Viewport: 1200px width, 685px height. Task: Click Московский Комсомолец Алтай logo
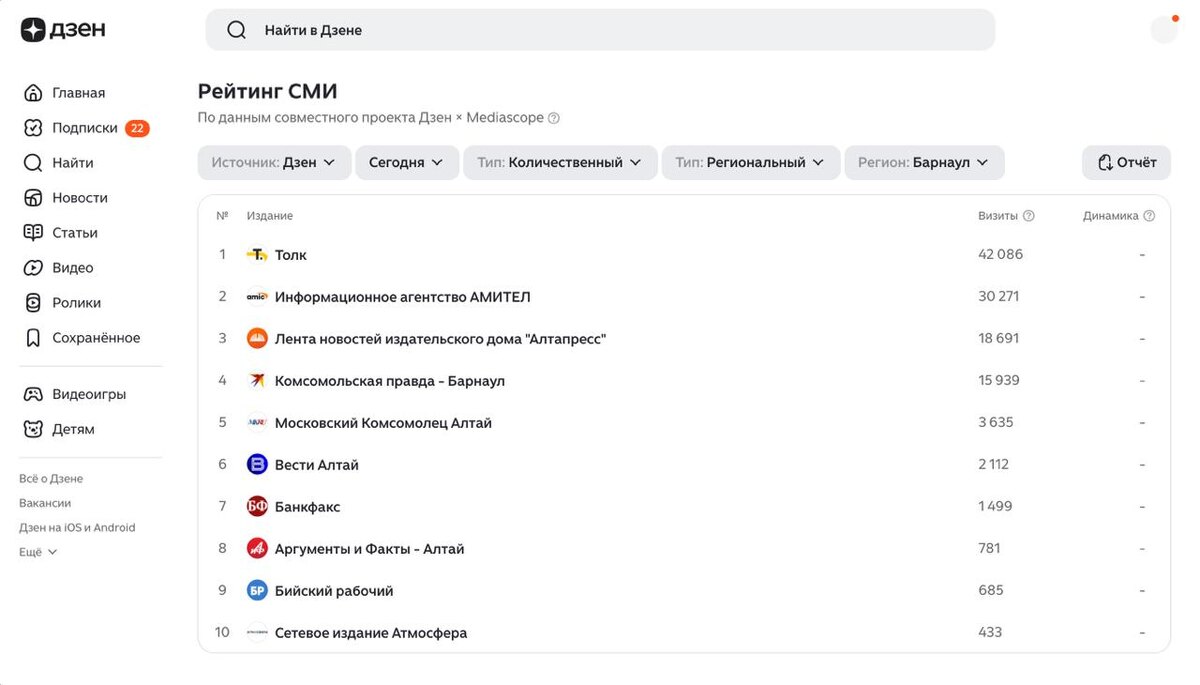click(x=257, y=423)
